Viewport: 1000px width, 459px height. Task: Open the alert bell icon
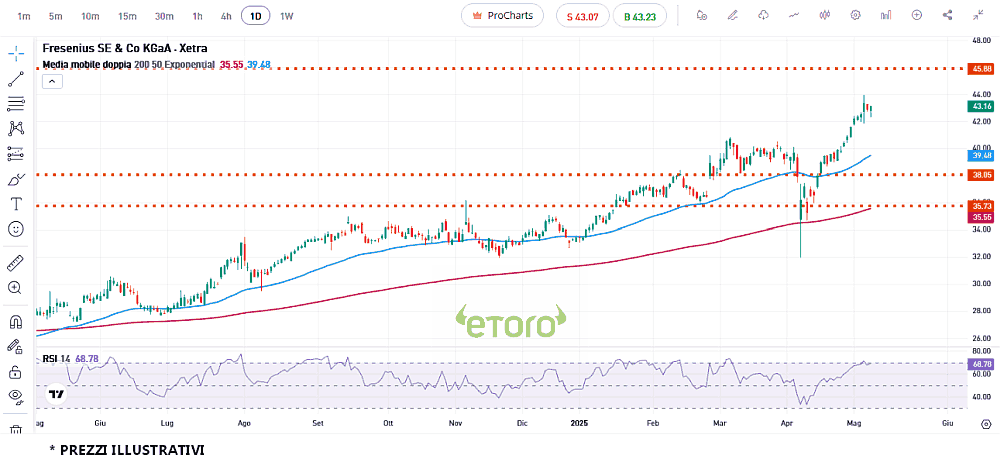(702, 15)
